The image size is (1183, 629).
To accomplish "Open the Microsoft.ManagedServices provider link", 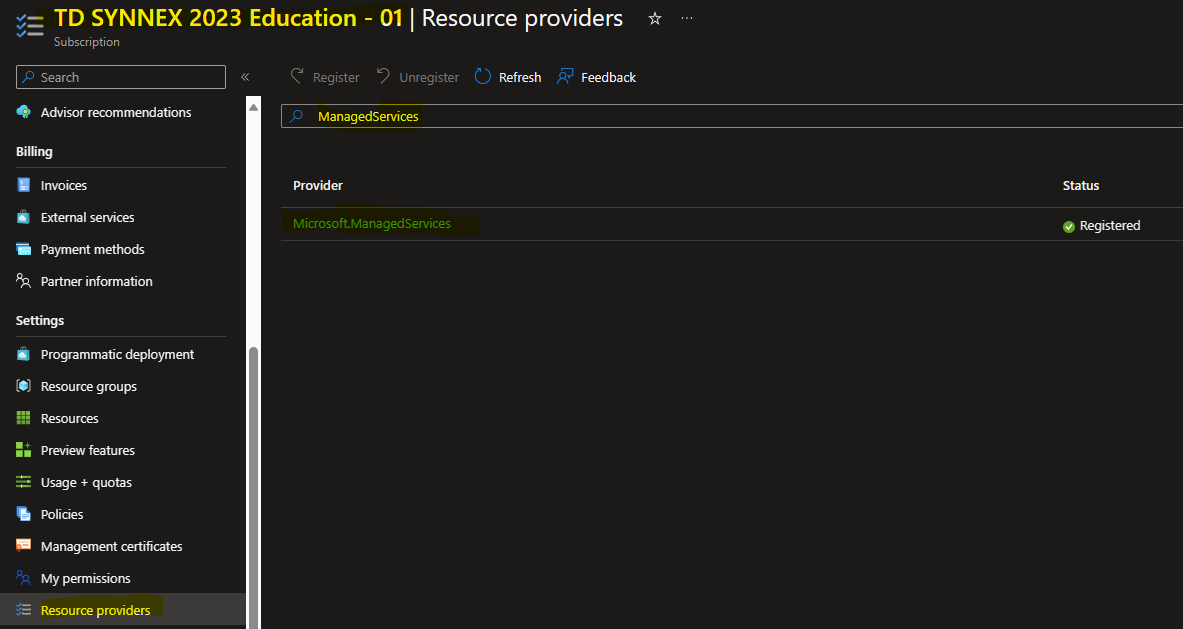I will [x=372, y=224].
